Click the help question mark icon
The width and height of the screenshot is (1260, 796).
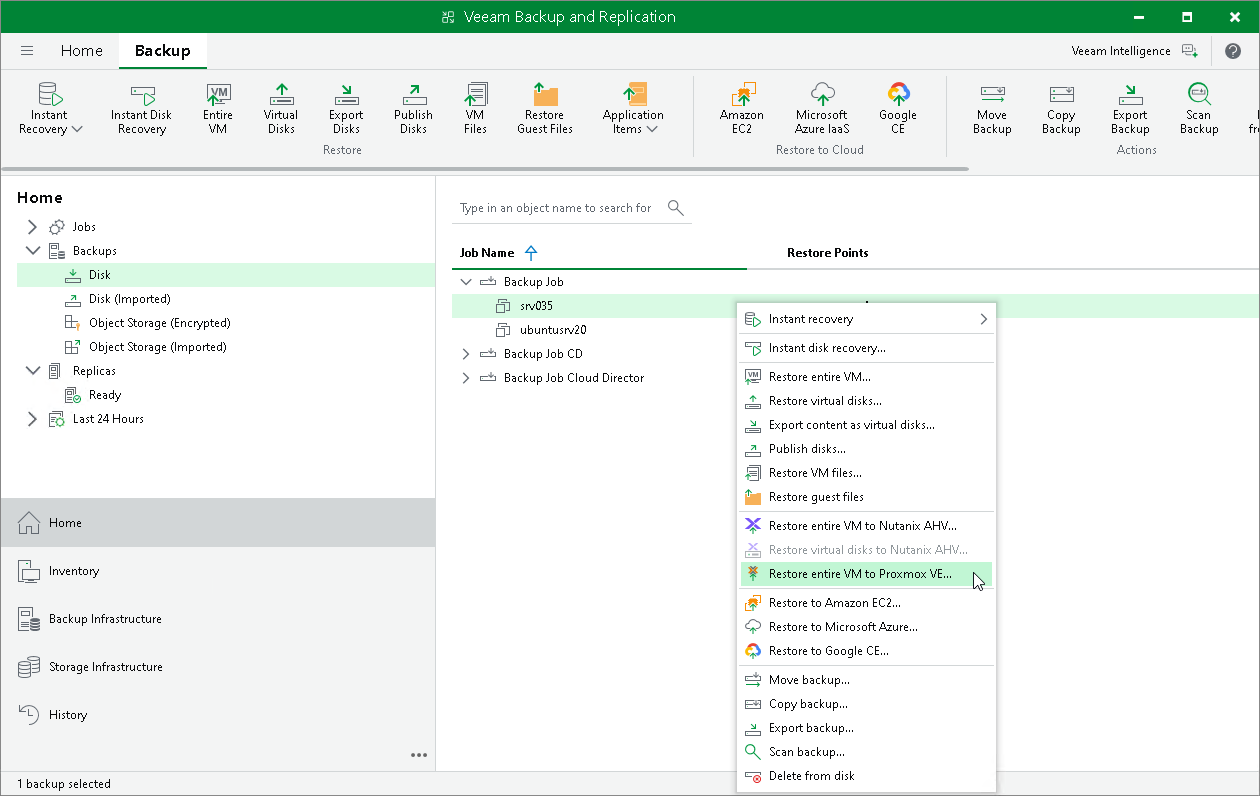tap(1233, 51)
